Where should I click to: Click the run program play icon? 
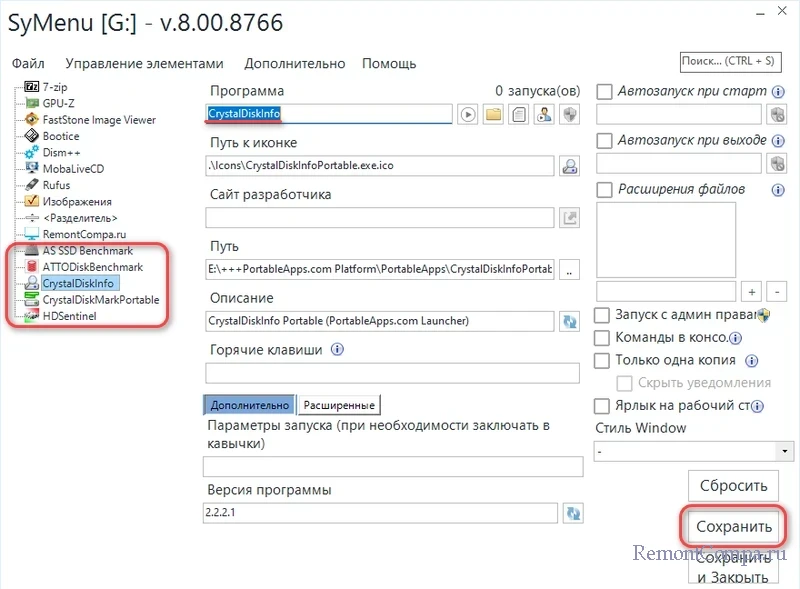[468, 115]
